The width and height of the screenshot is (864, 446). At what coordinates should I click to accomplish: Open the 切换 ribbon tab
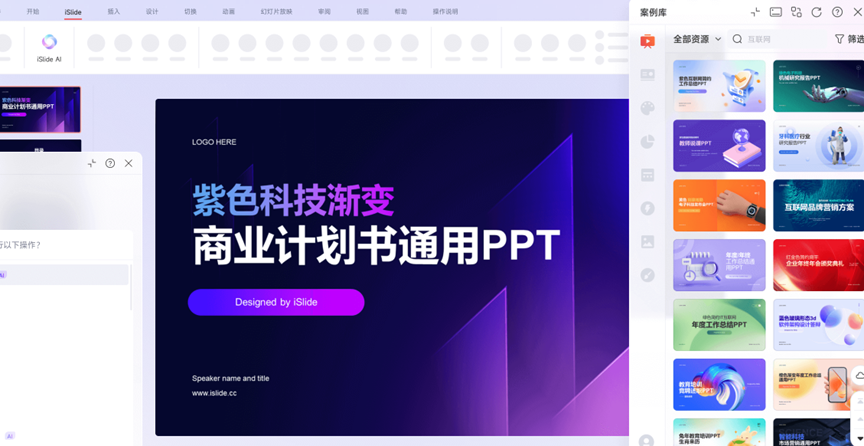click(x=190, y=12)
